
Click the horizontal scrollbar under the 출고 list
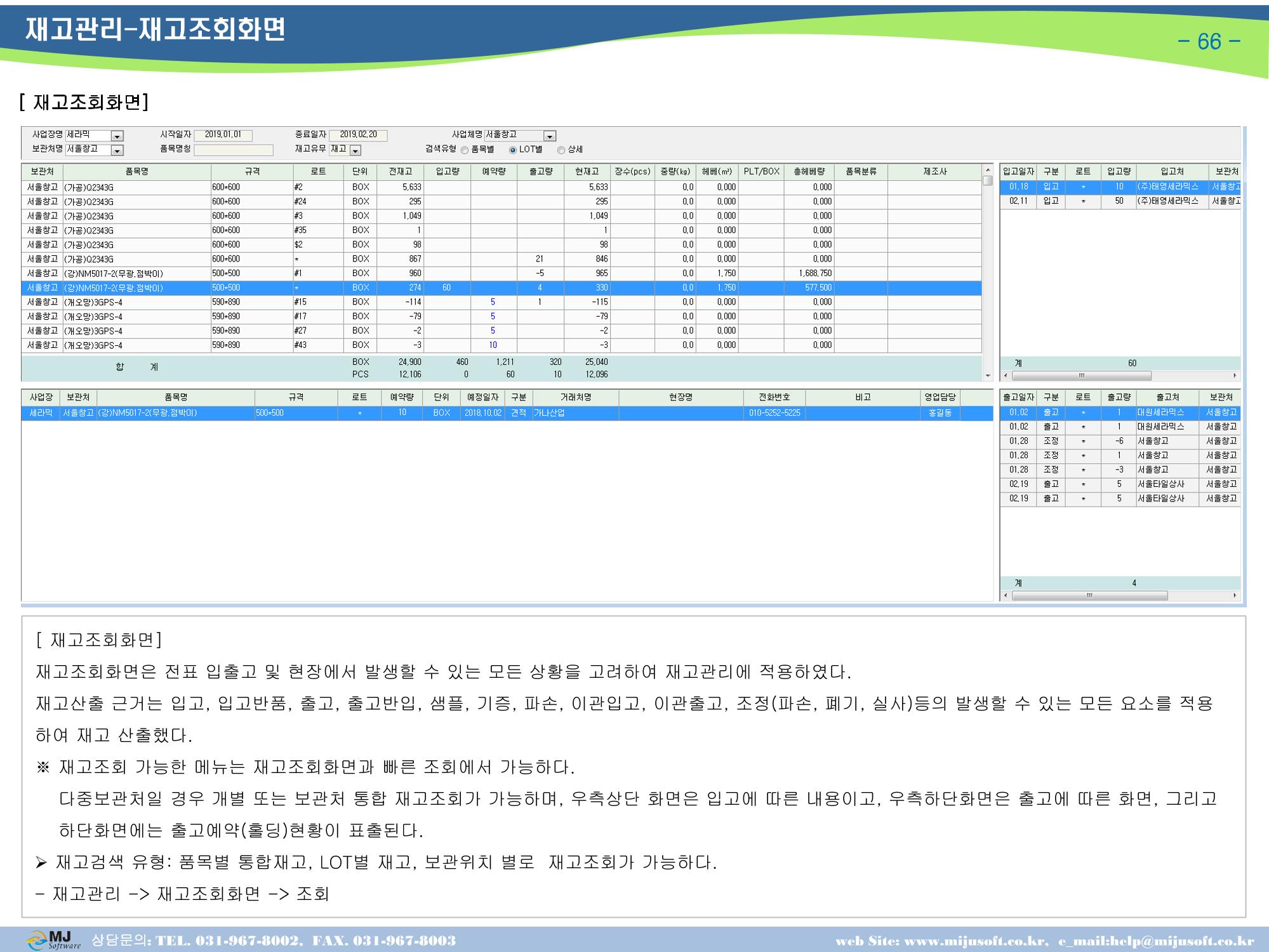tap(1089, 596)
